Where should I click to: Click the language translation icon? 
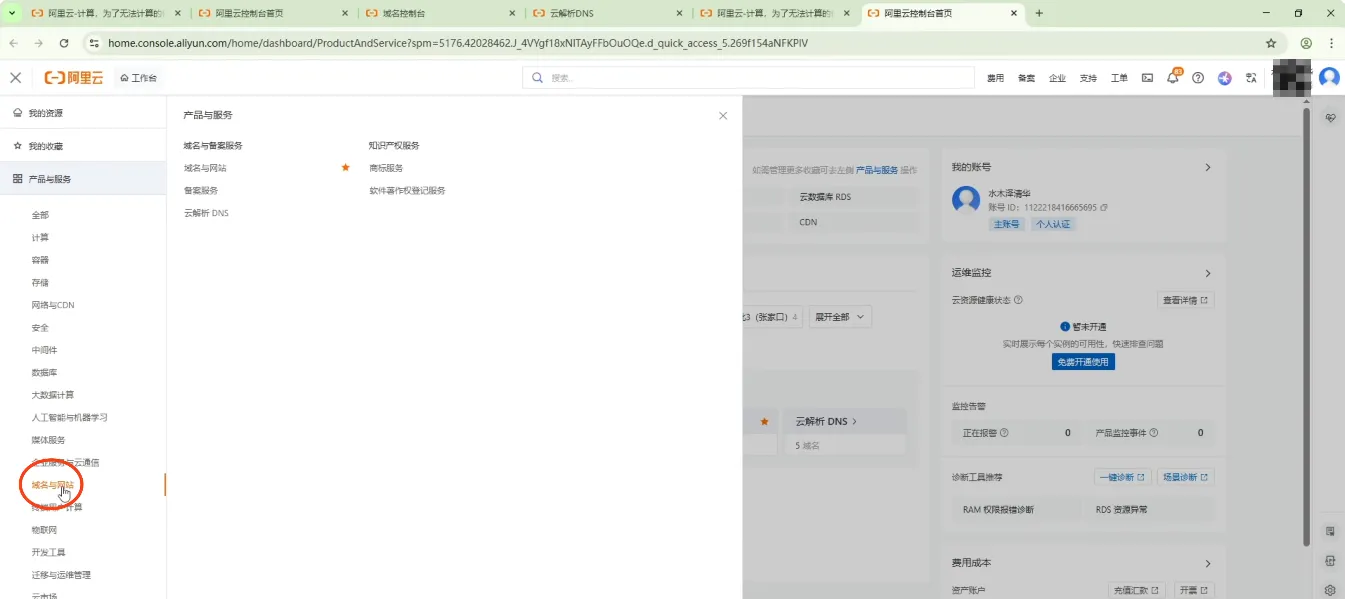click(x=1251, y=78)
